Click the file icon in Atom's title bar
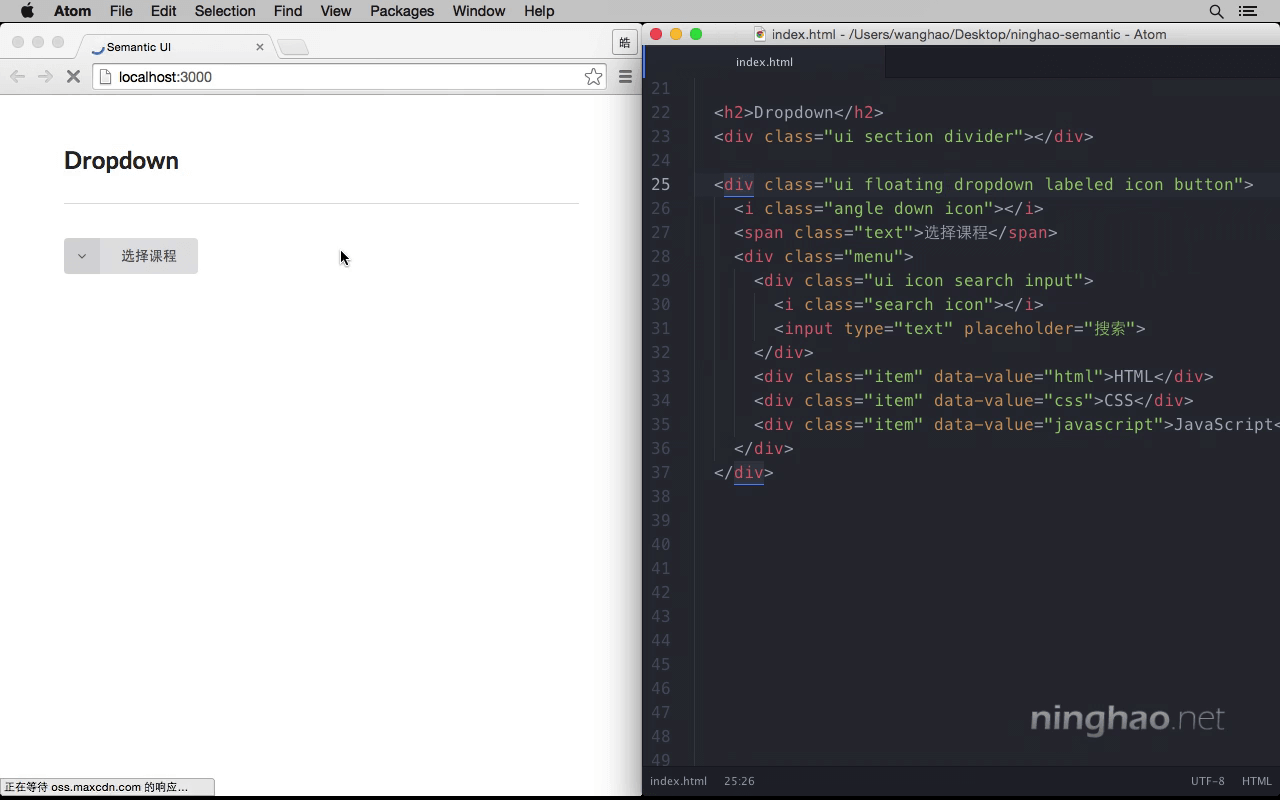 click(x=760, y=34)
